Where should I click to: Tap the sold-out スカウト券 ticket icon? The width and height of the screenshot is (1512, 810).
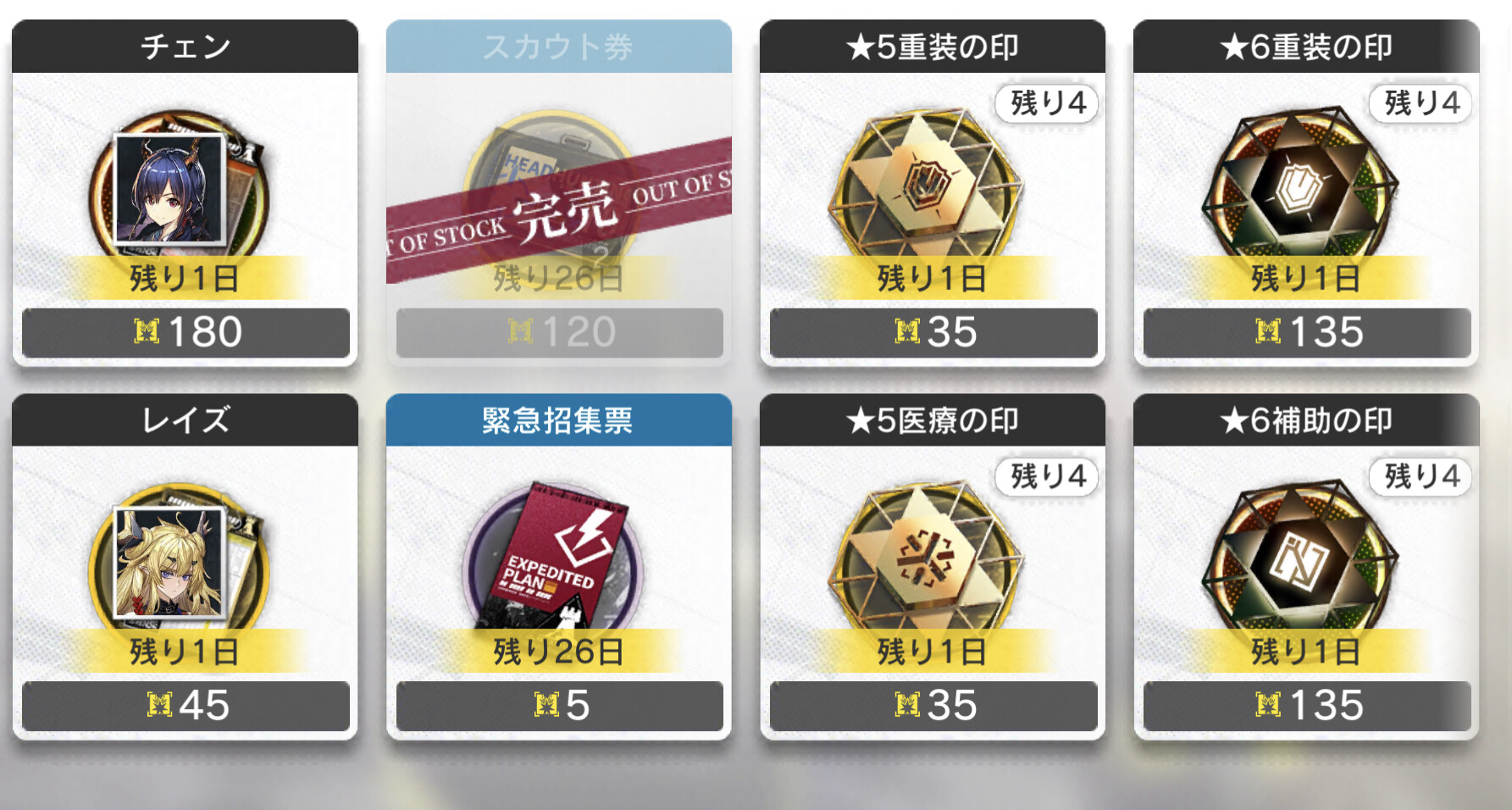click(x=552, y=191)
